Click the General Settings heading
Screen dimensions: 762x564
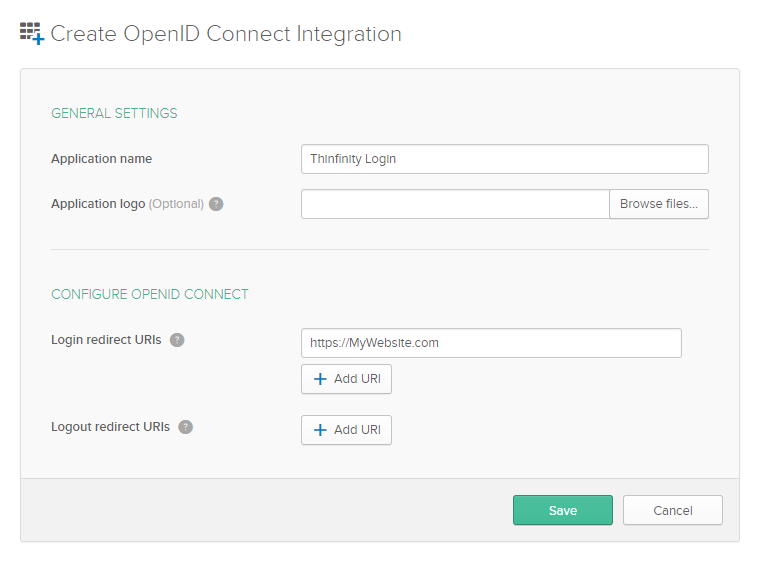[114, 113]
